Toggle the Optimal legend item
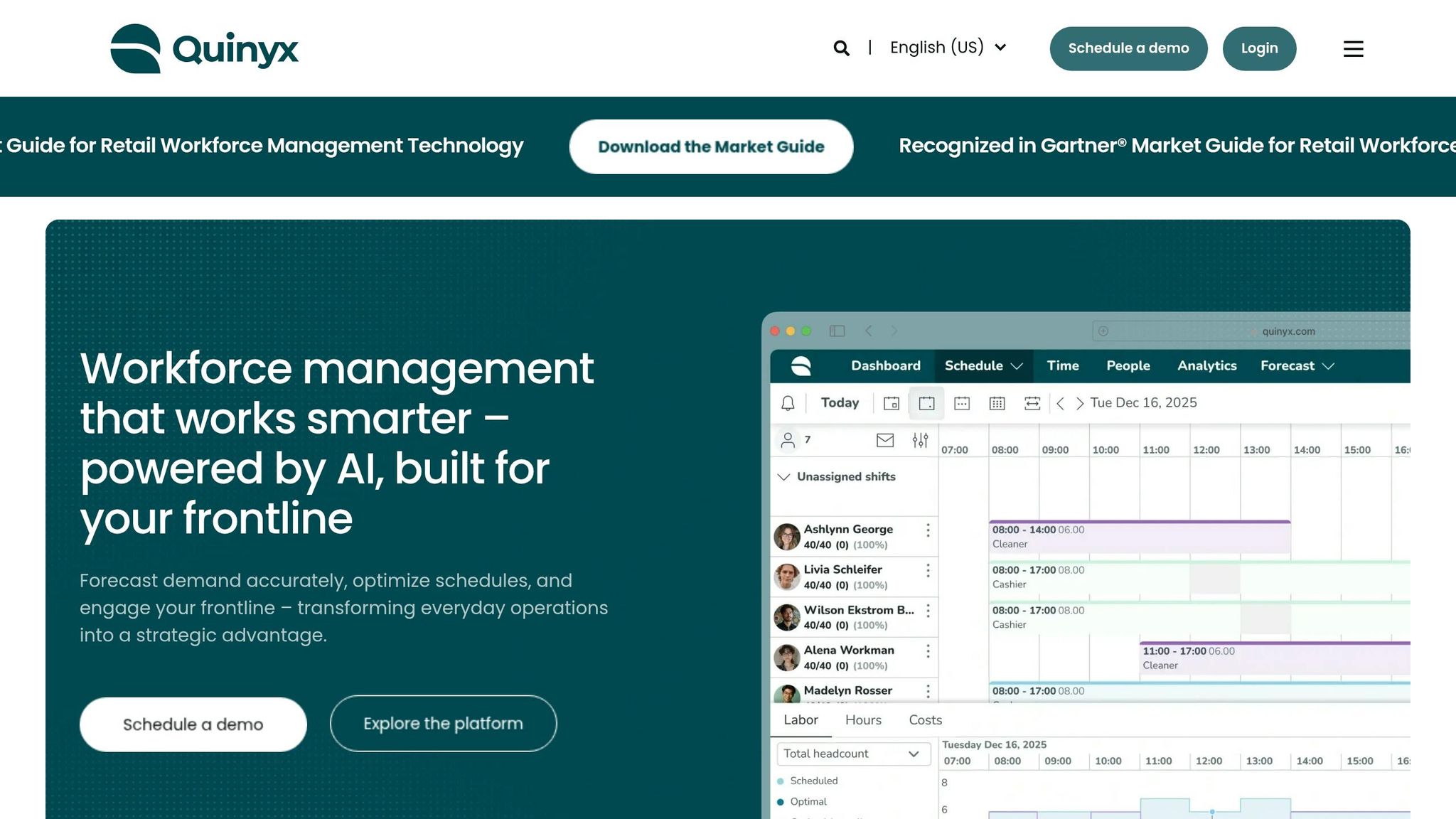1456x819 pixels. [x=802, y=802]
